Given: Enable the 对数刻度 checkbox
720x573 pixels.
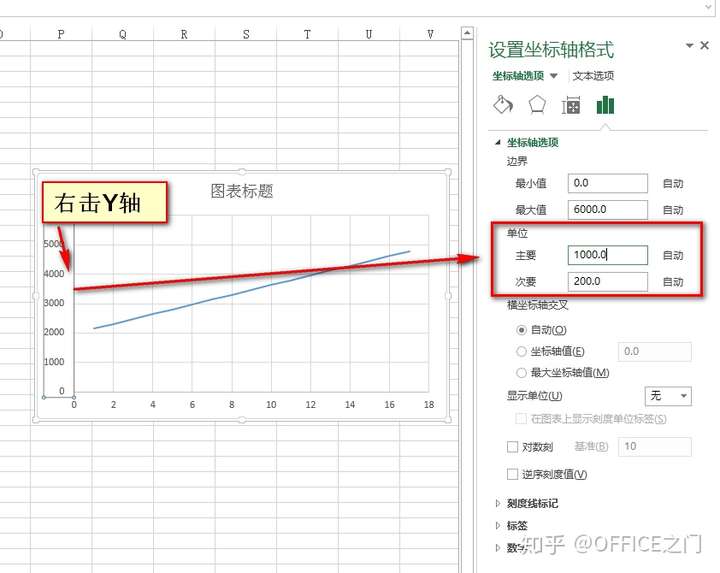Looking at the screenshot, I should coord(512,447).
